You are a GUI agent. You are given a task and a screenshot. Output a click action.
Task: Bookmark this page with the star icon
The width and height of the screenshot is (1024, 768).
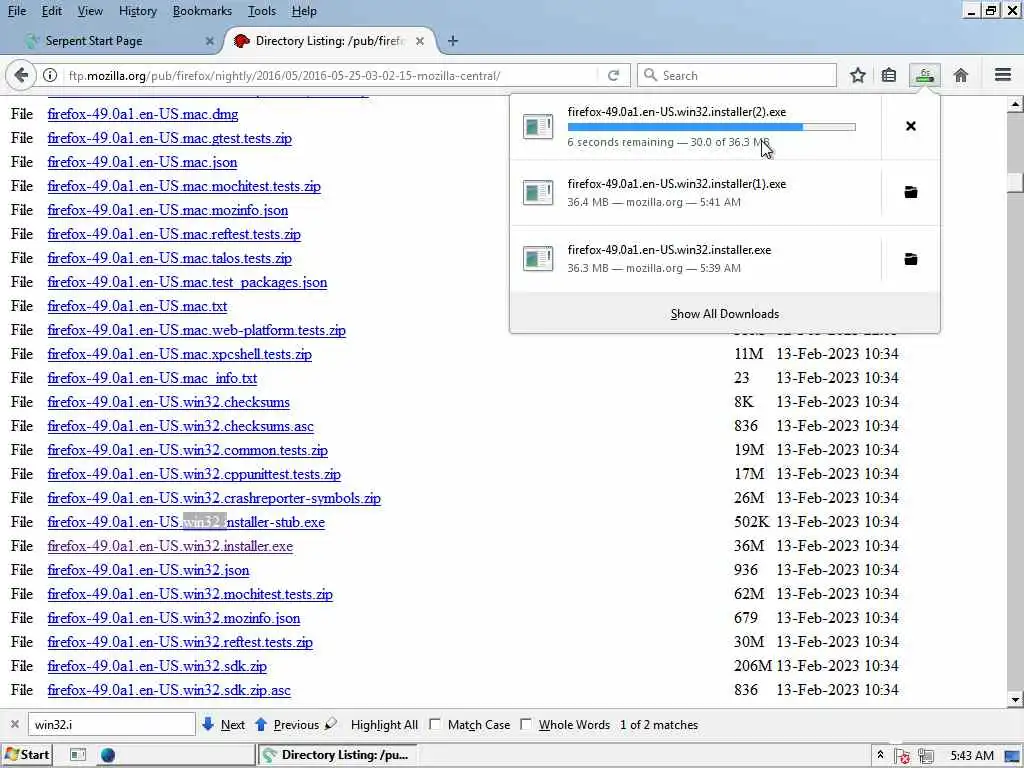click(x=857, y=75)
